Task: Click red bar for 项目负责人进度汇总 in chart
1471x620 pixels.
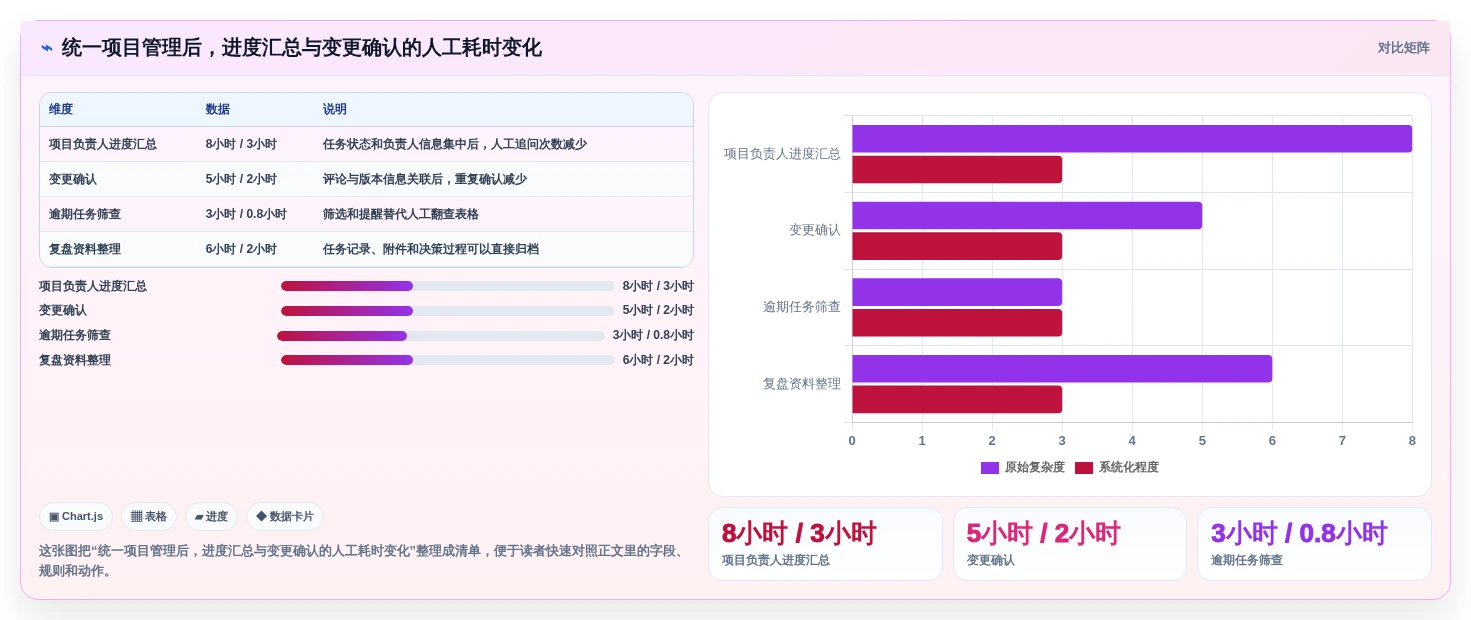Action: [x=957, y=170]
